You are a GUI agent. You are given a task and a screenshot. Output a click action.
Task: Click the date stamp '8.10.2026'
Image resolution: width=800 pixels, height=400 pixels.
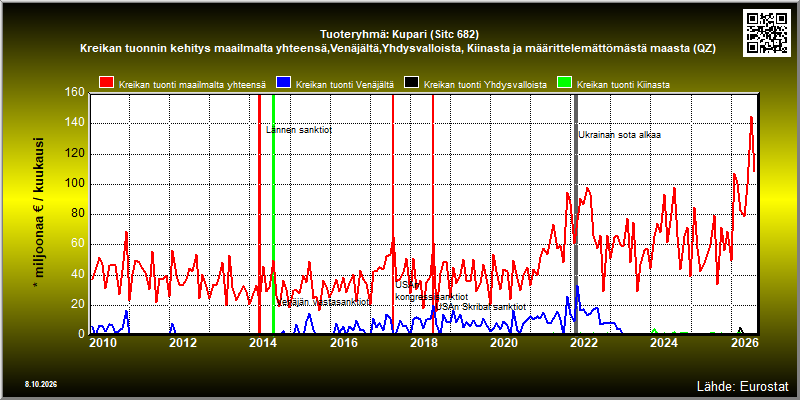[x=40, y=384]
